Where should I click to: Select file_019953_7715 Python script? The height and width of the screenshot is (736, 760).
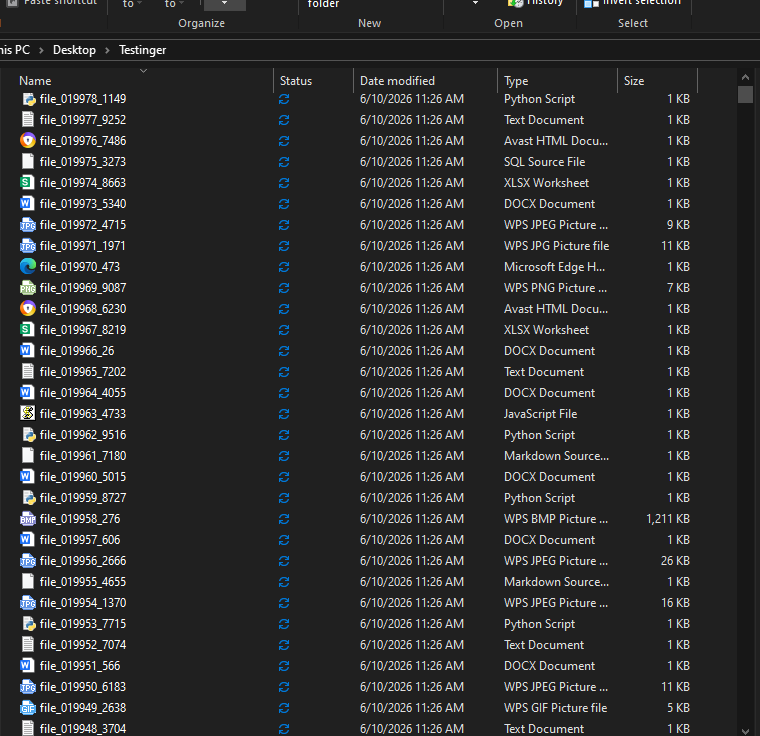click(x=83, y=624)
